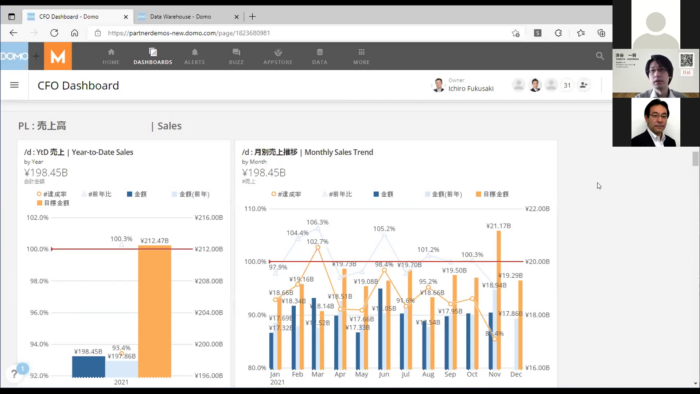
Task: Open the hamburger menu beside CFO Dashboard
Action: 14,85
